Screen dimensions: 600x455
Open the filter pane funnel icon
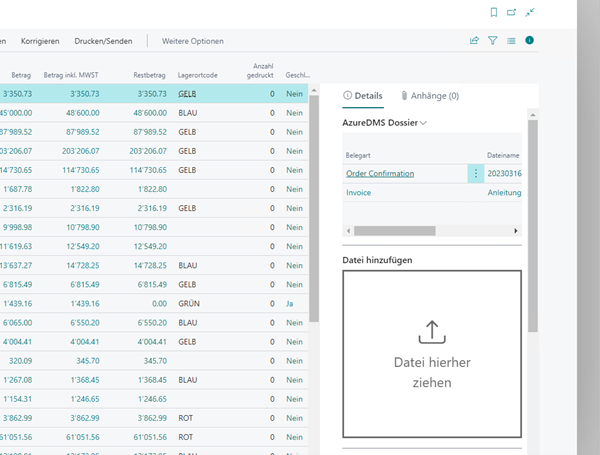[x=492, y=41]
